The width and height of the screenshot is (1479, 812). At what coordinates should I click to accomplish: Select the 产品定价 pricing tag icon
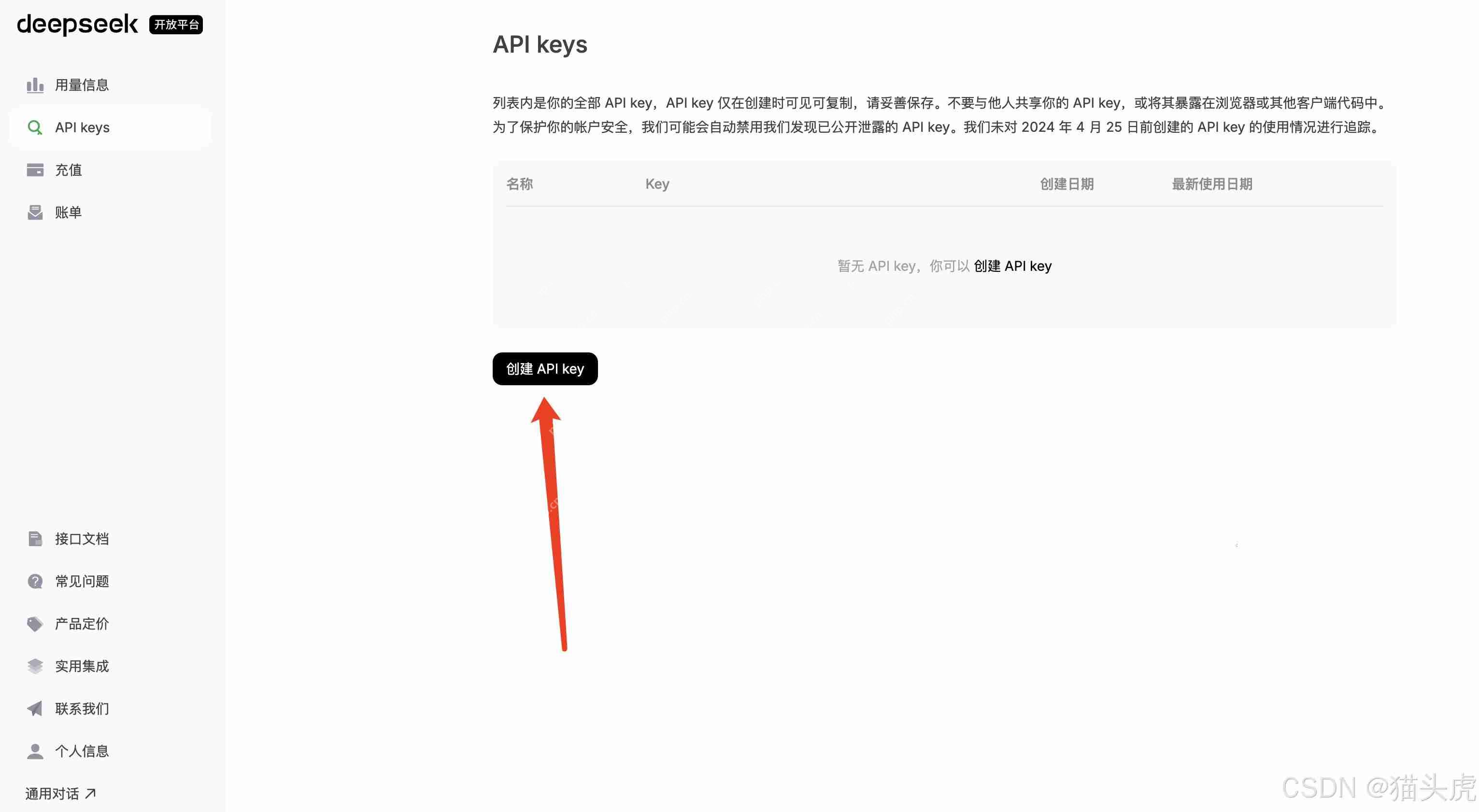click(x=35, y=623)
